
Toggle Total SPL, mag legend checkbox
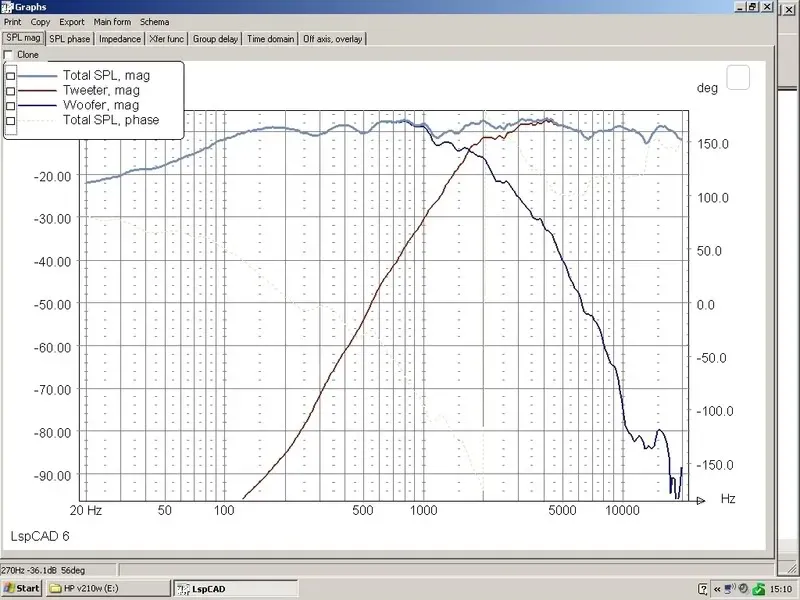[11, 76]
